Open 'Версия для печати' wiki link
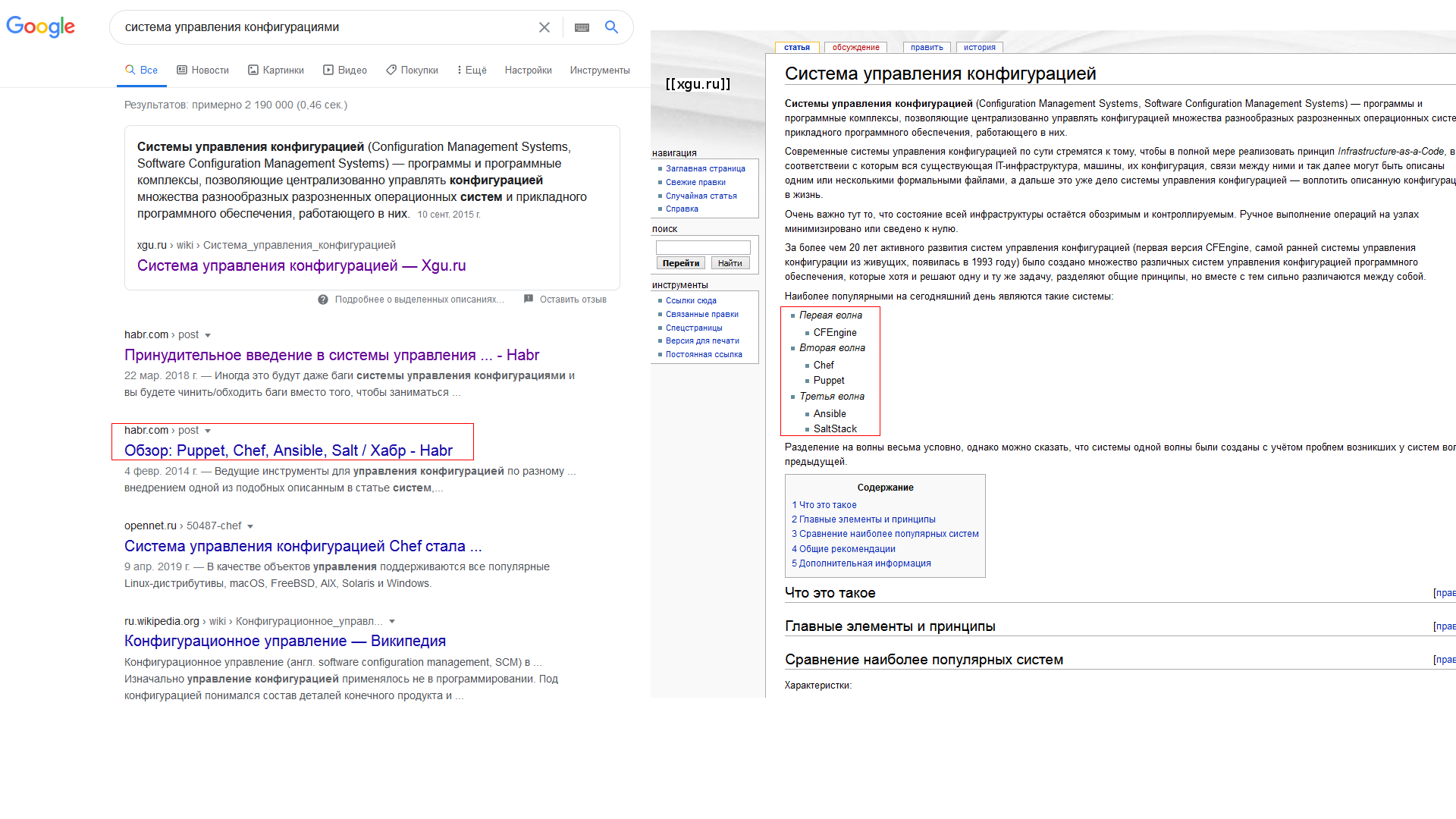1456x819 pixels. 702,340
